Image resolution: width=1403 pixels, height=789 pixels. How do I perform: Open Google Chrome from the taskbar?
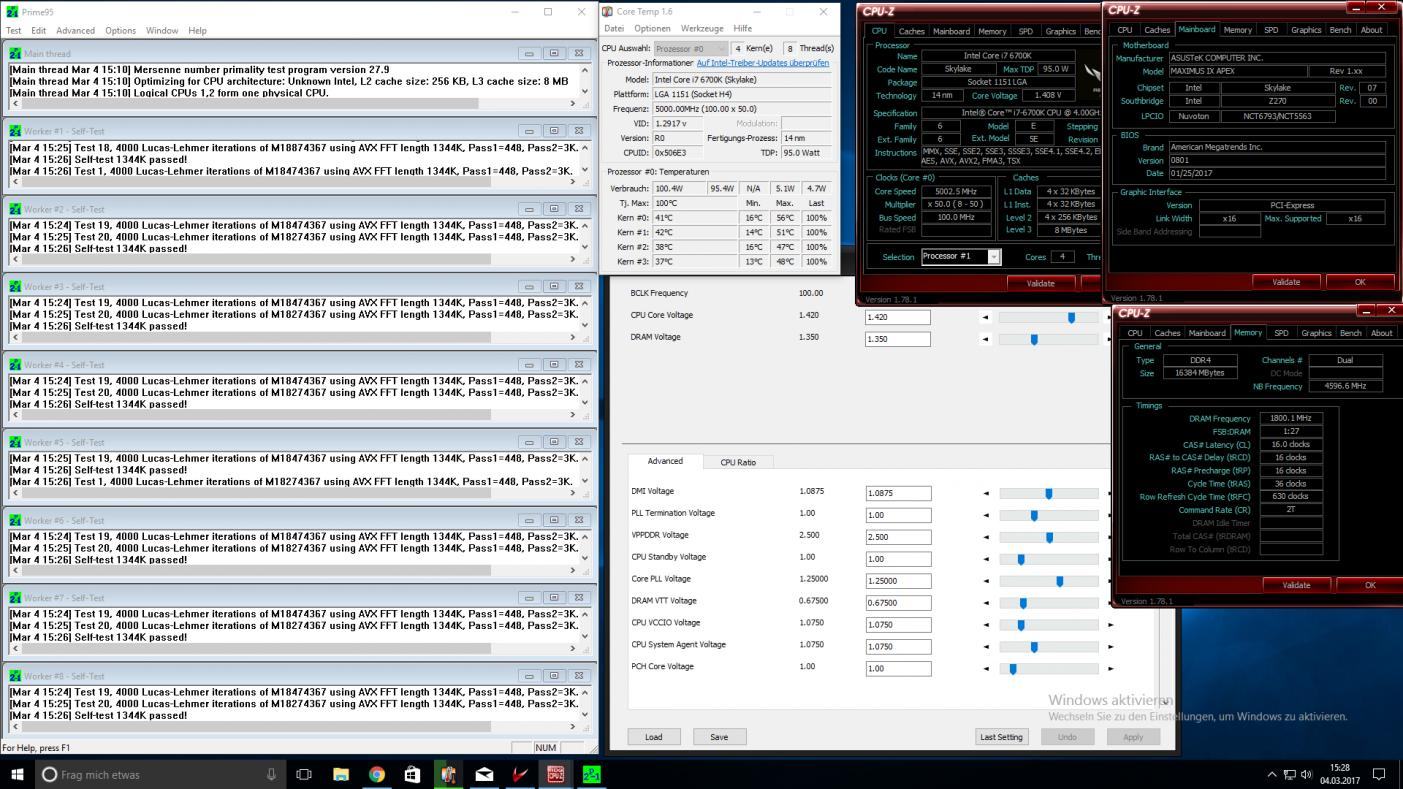(376, 774)
